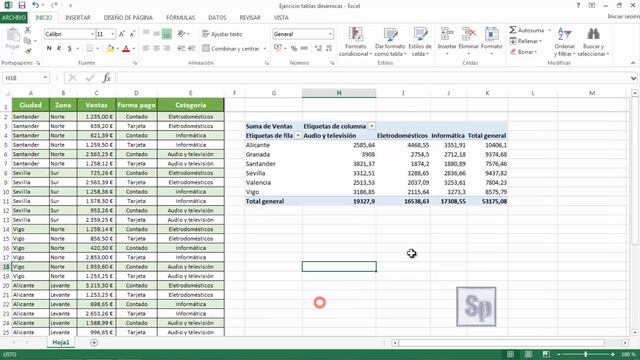This screenshot has width=640, height=360.
Task: Open the ARCHIVO tab
Action: [13, 18]
